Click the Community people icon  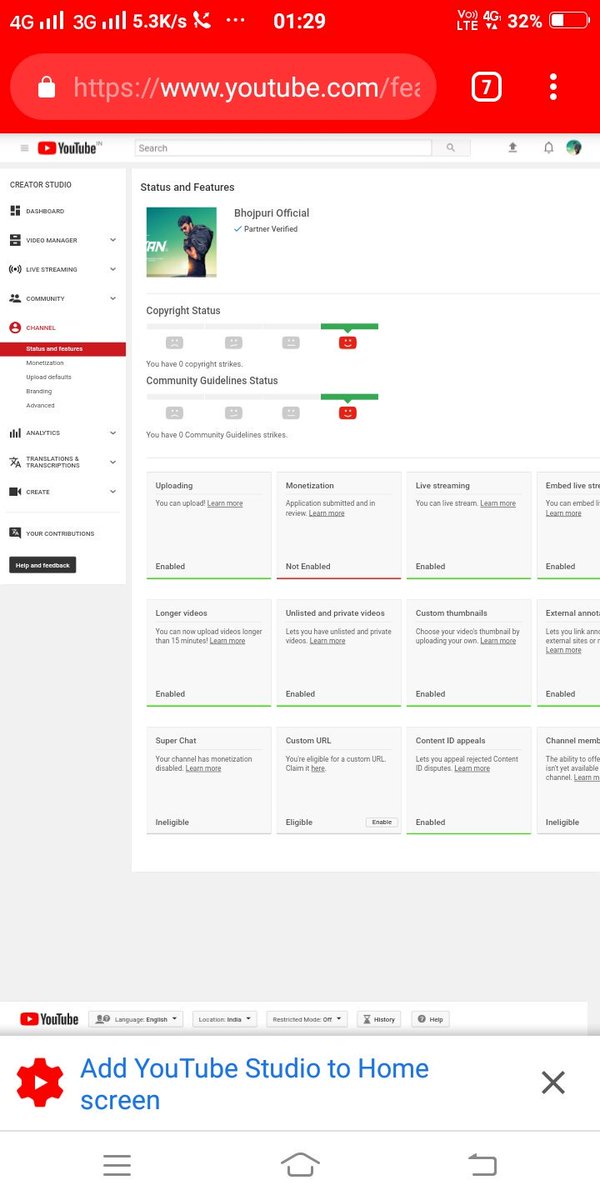(x=15, y=298)
